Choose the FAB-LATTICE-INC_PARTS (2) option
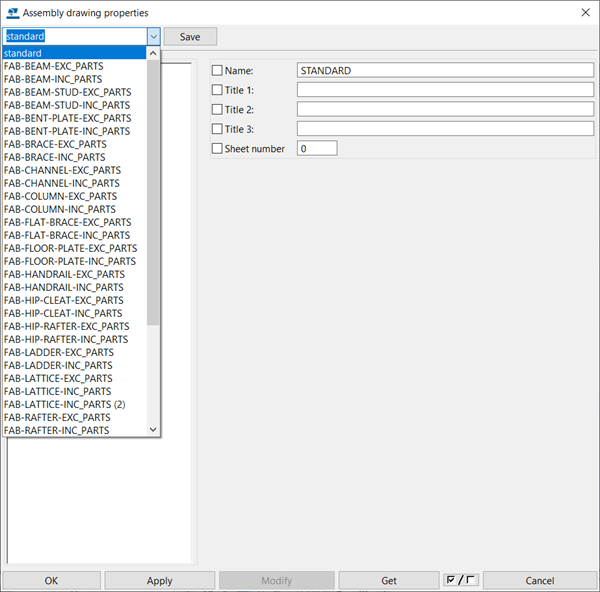The height and width of the screenshot is (592, 600). pyautogui.click(x=64, y=404)
